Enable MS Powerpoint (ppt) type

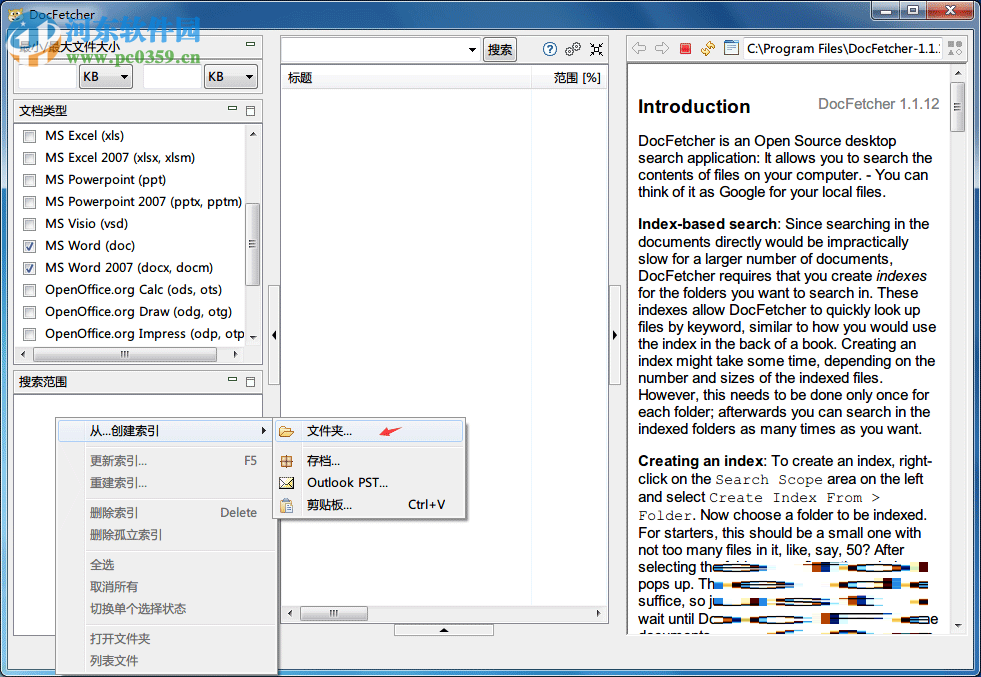[29, 180]
